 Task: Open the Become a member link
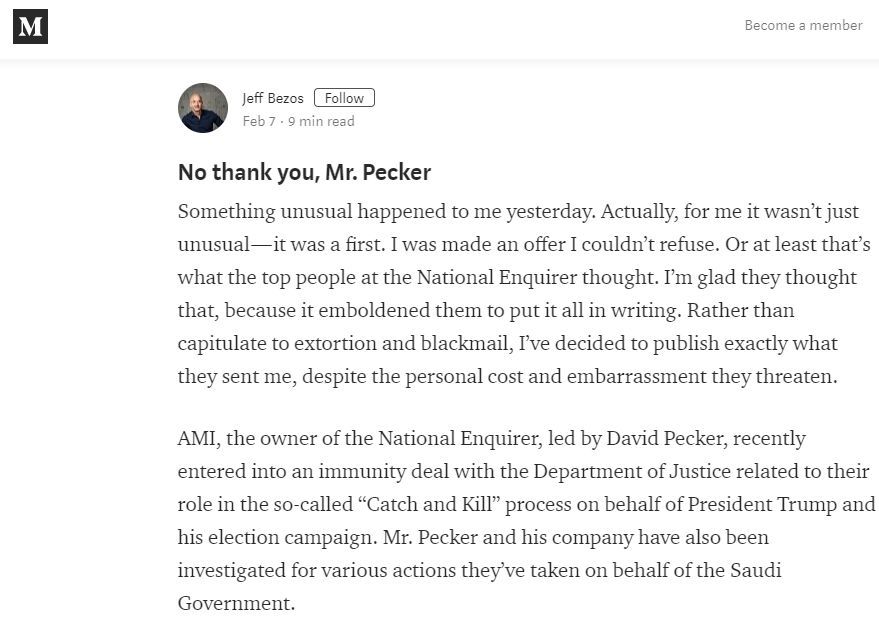(803, 25)
